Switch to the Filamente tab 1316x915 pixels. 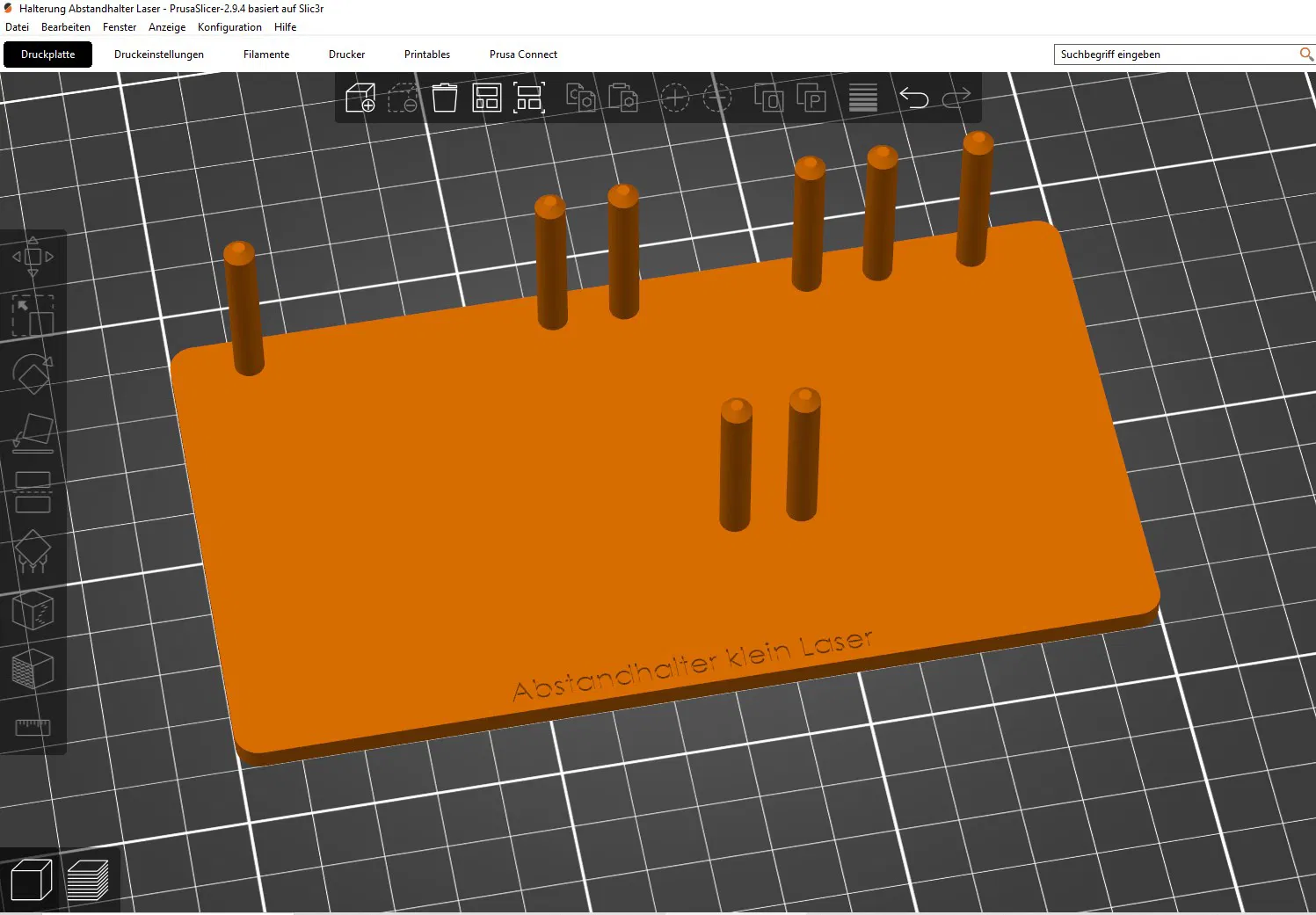pos(266,54)
